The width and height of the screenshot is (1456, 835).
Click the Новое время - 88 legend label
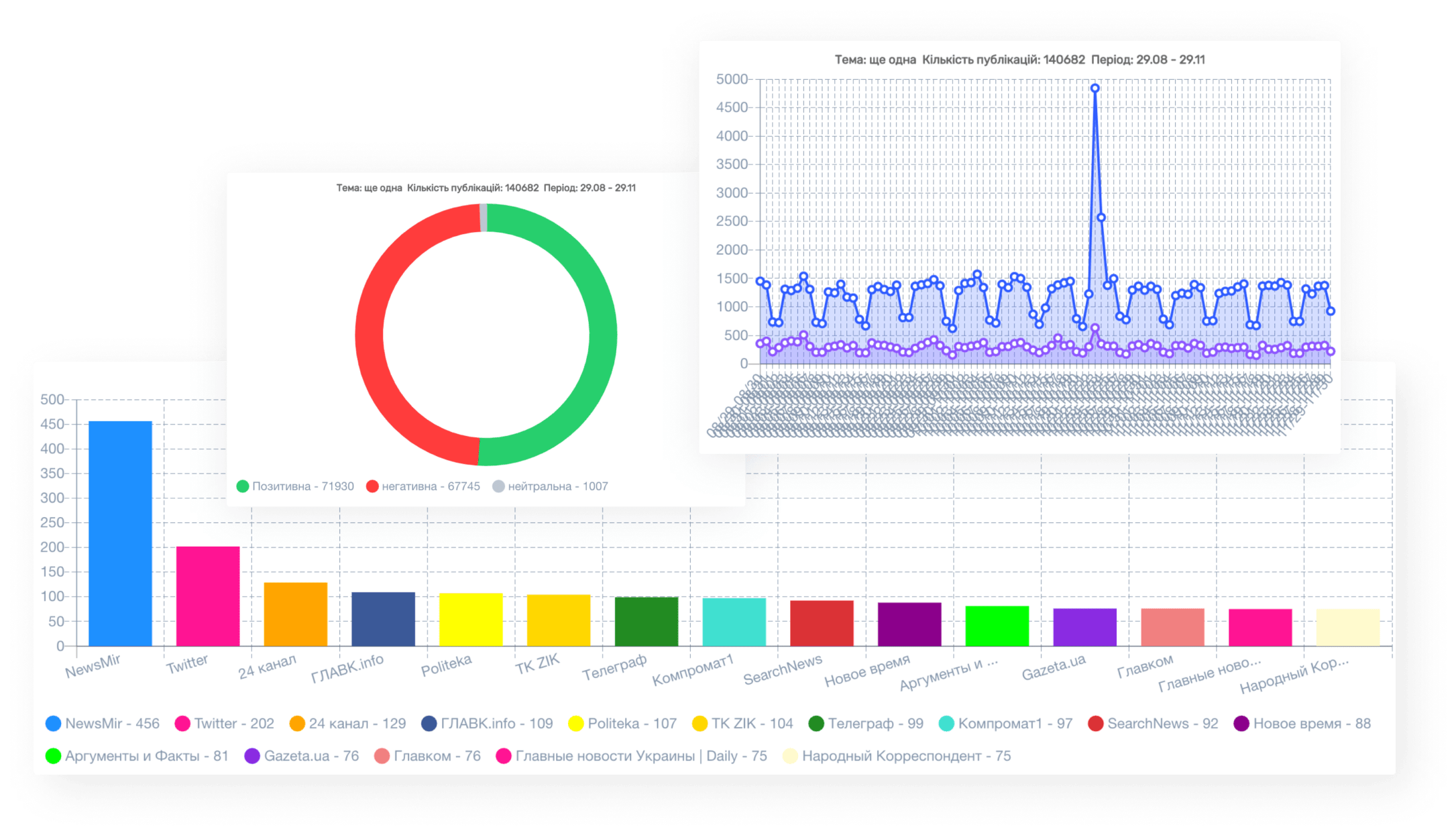1312,724
